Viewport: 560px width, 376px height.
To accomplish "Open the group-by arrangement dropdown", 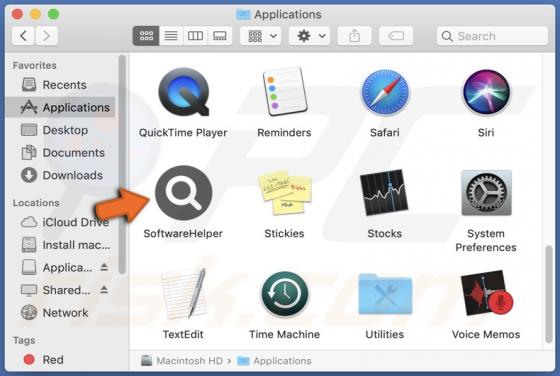I will point(261,36).
